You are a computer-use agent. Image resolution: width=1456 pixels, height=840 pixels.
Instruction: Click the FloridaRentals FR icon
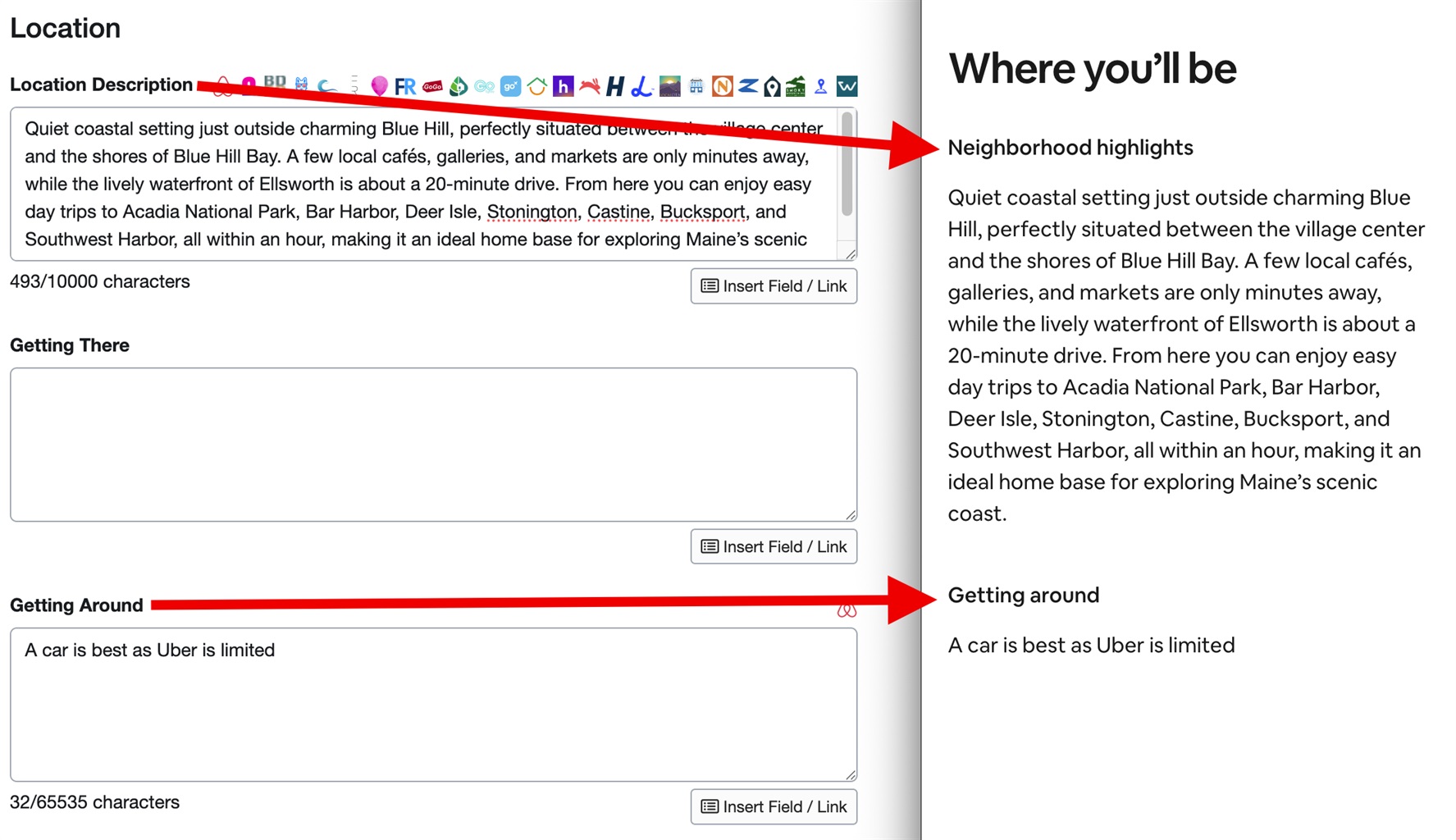click(404, 85)
